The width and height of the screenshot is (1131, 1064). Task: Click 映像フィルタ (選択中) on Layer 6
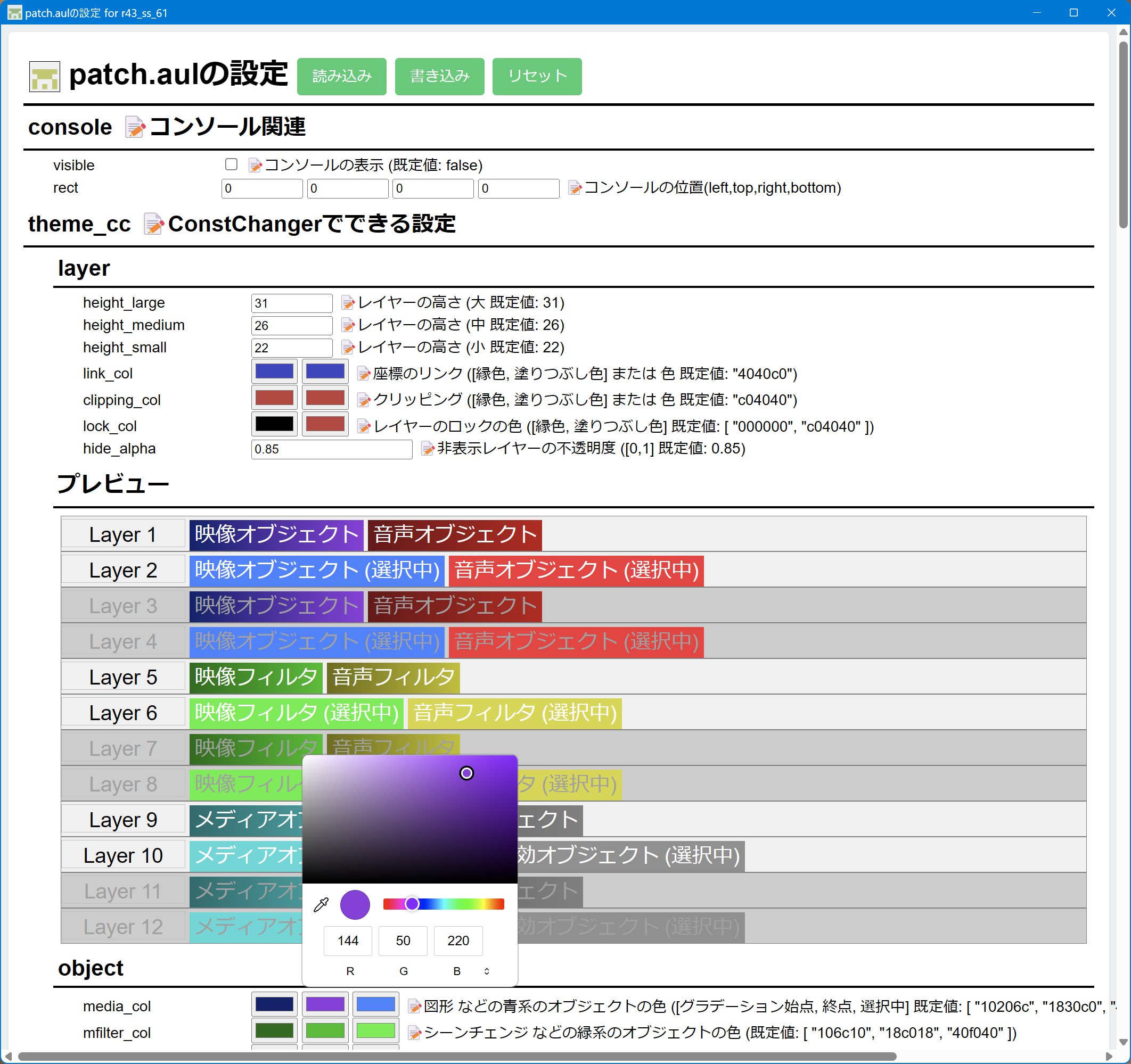(297, 713)
